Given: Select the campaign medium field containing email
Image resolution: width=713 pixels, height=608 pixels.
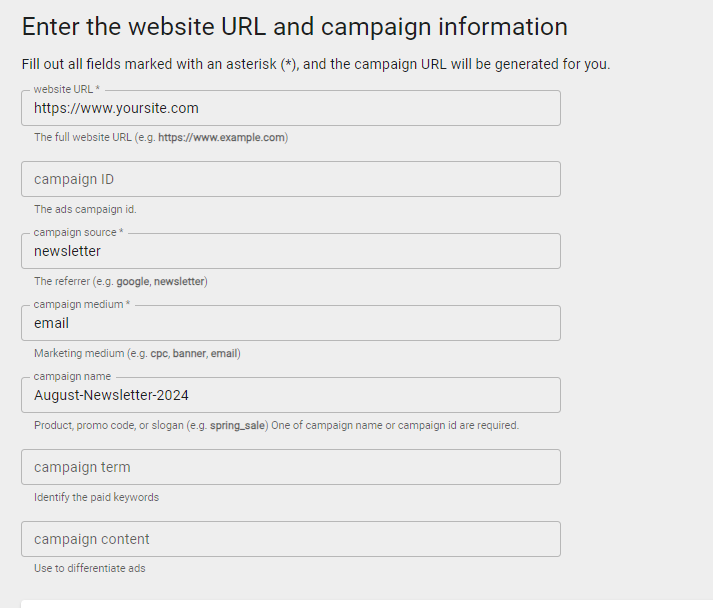Looking at the screenshot, I should (290, 323).
